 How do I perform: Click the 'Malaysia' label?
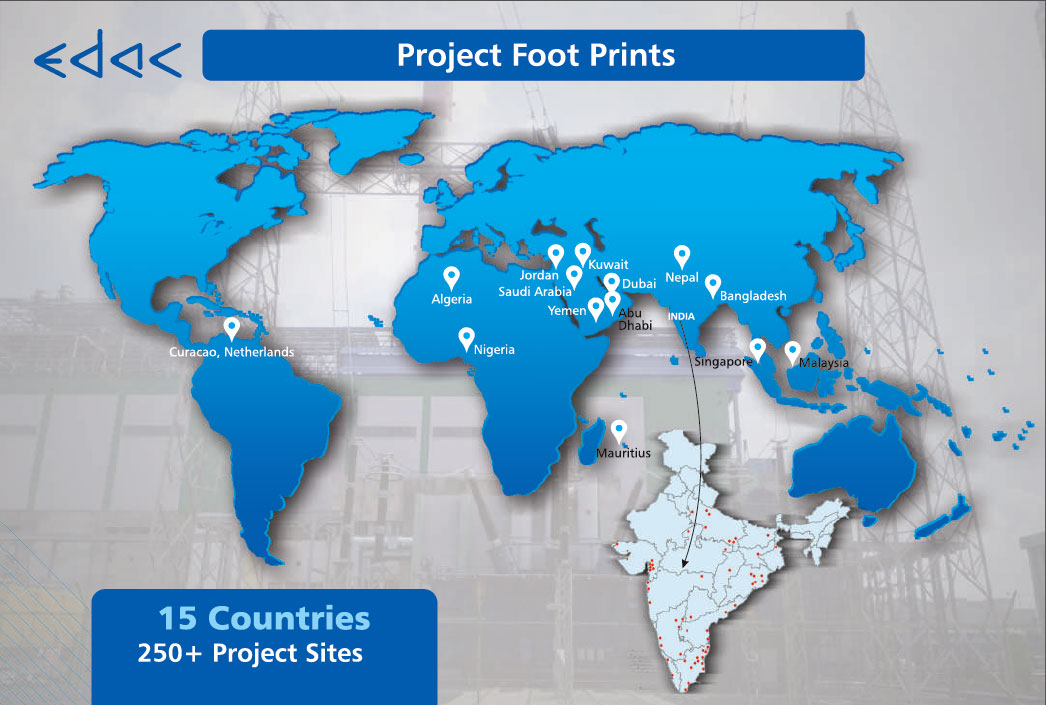tap(824, 363)
